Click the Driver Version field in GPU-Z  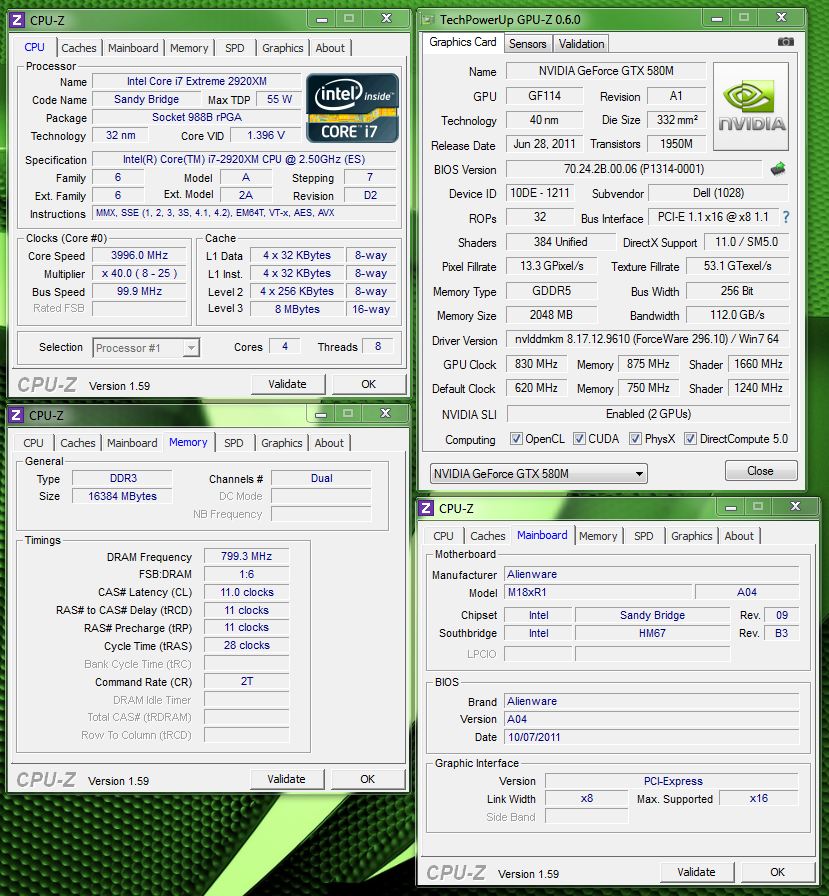coord(647,339)
